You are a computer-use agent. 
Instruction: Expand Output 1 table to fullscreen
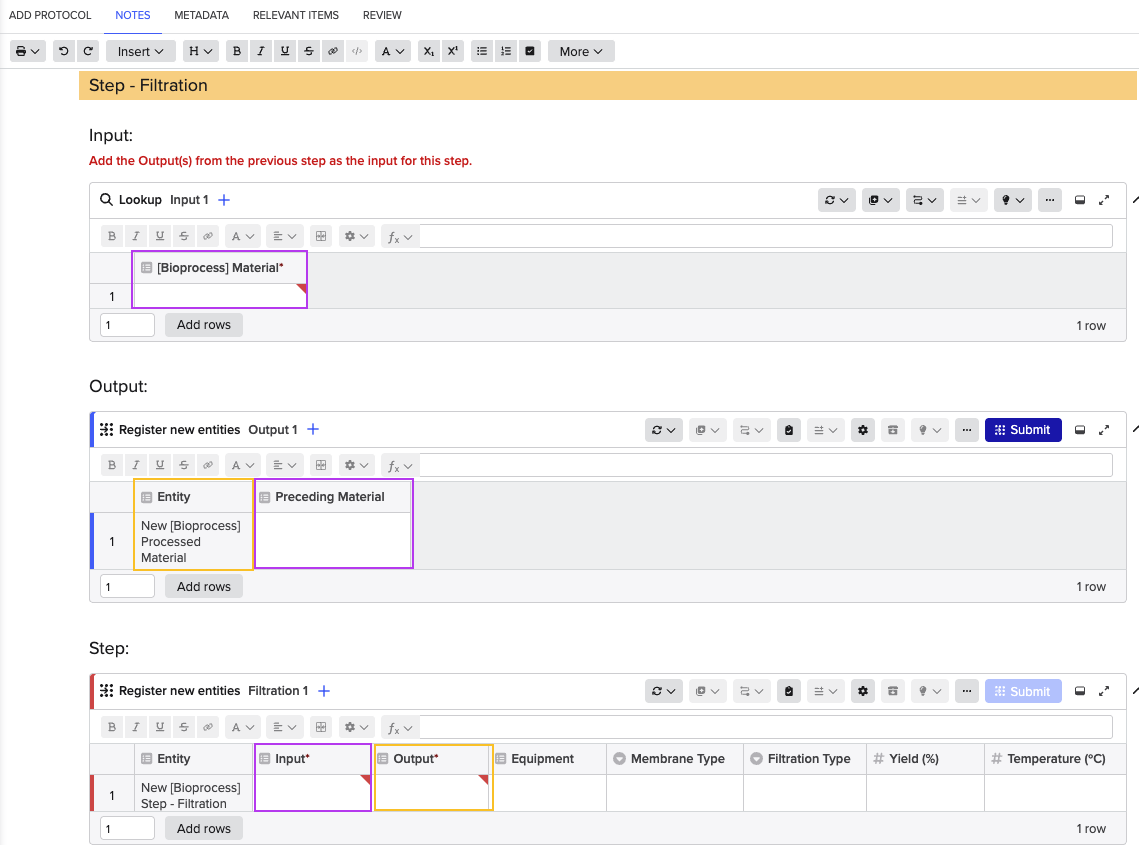(x=1103, y=429)
